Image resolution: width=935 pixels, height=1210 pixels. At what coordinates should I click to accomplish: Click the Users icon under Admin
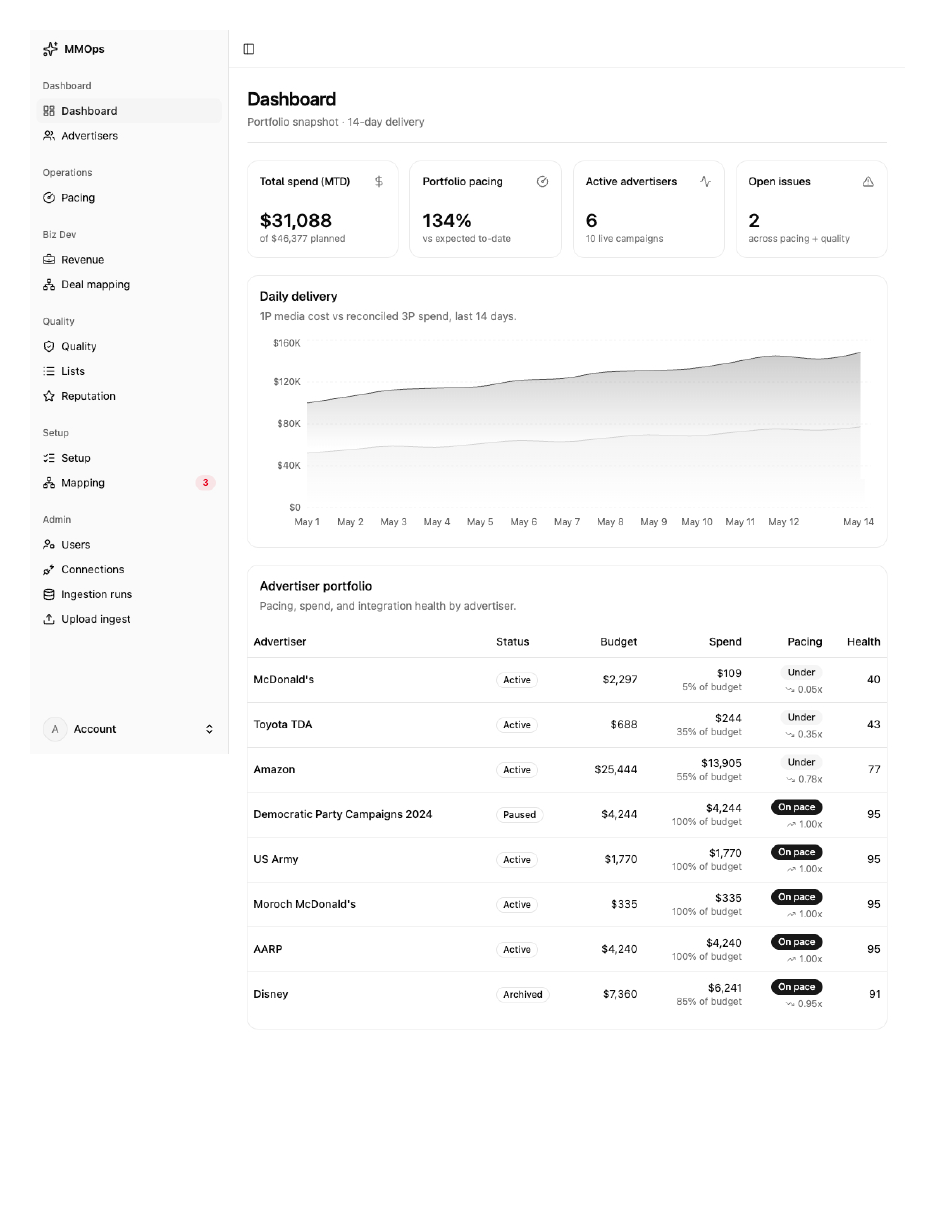coord(49,545)
